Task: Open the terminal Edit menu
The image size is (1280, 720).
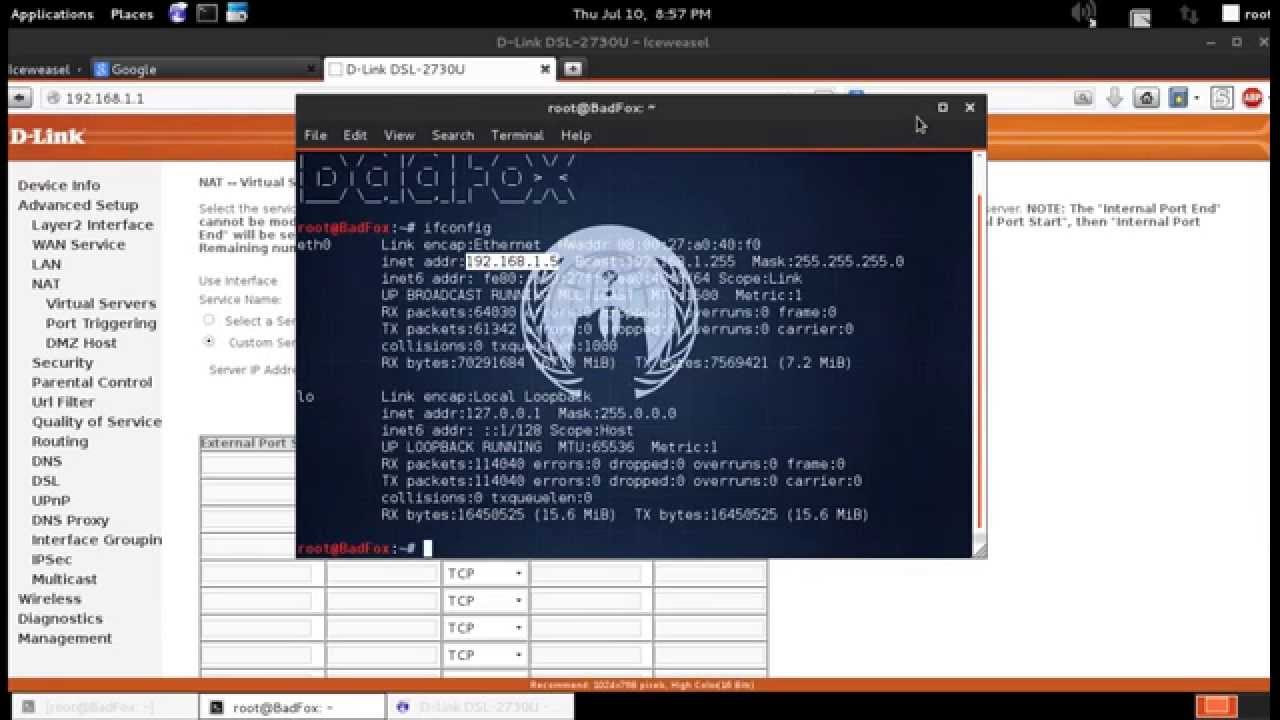Action: click(x=355, y=135)
